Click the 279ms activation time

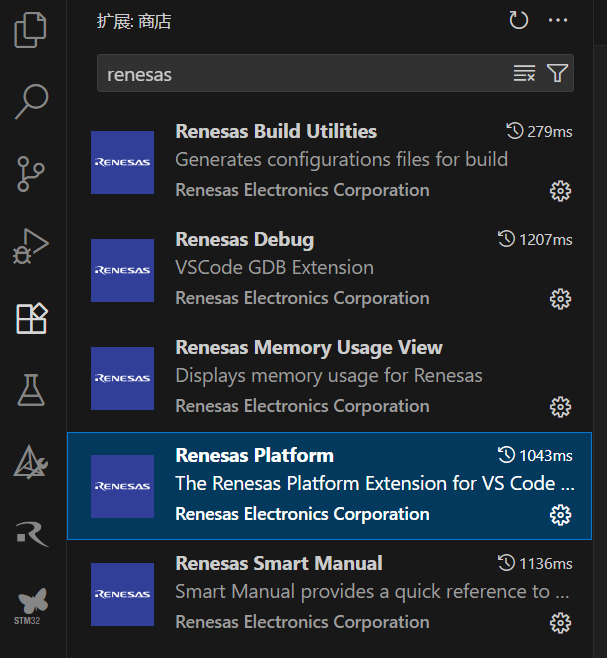coord(539,131)
